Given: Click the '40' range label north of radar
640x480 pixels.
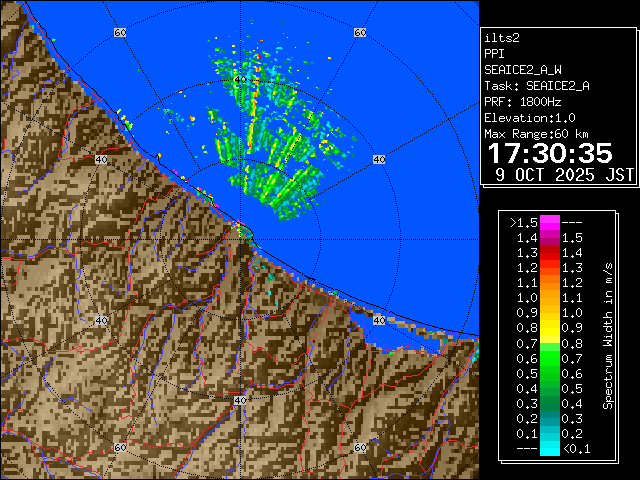Looking at the screenshot, I should tap(240, 78).
